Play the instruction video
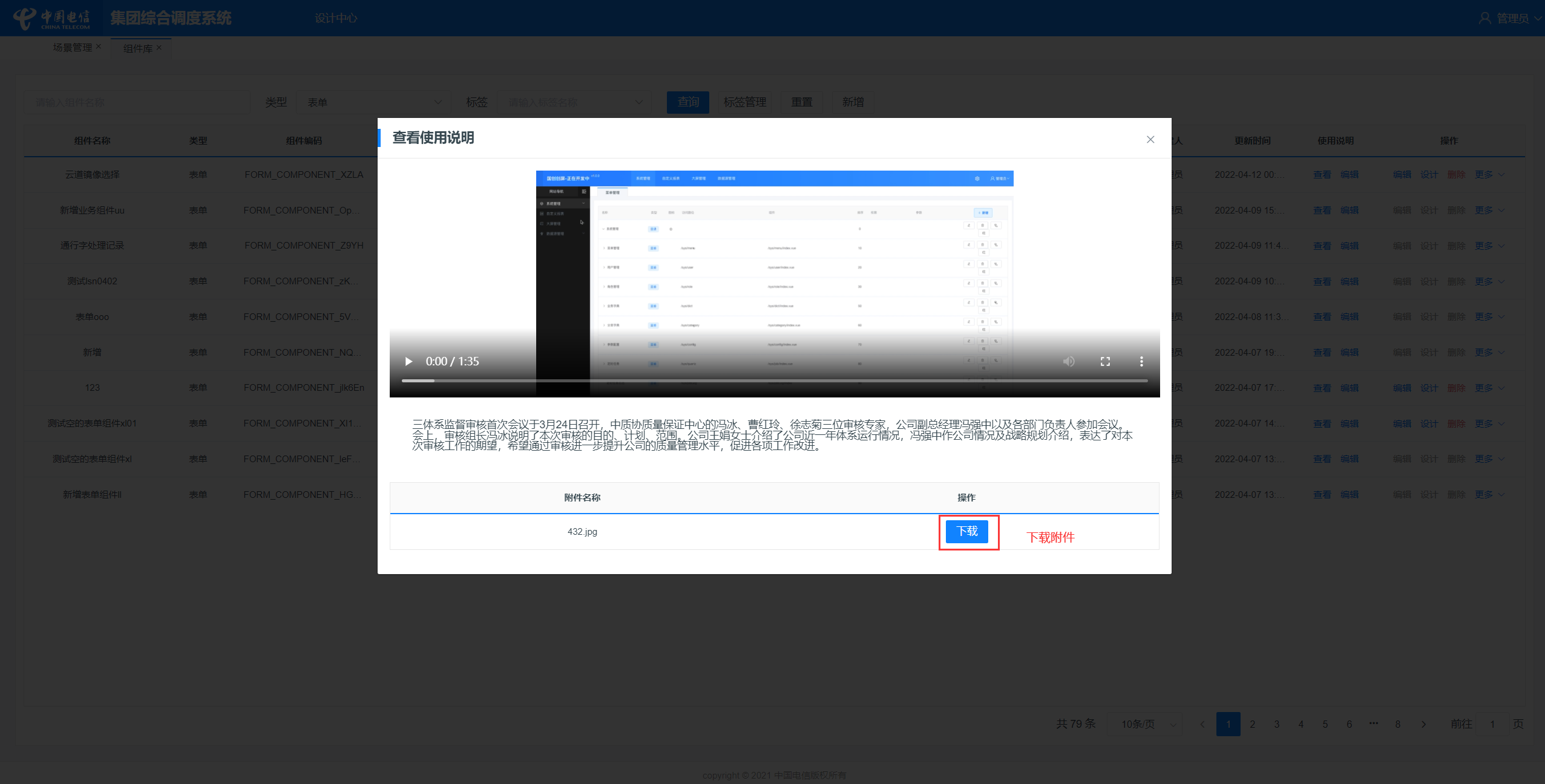The height and width of the screenshot is (784, 1545). (x=408, y=361)
